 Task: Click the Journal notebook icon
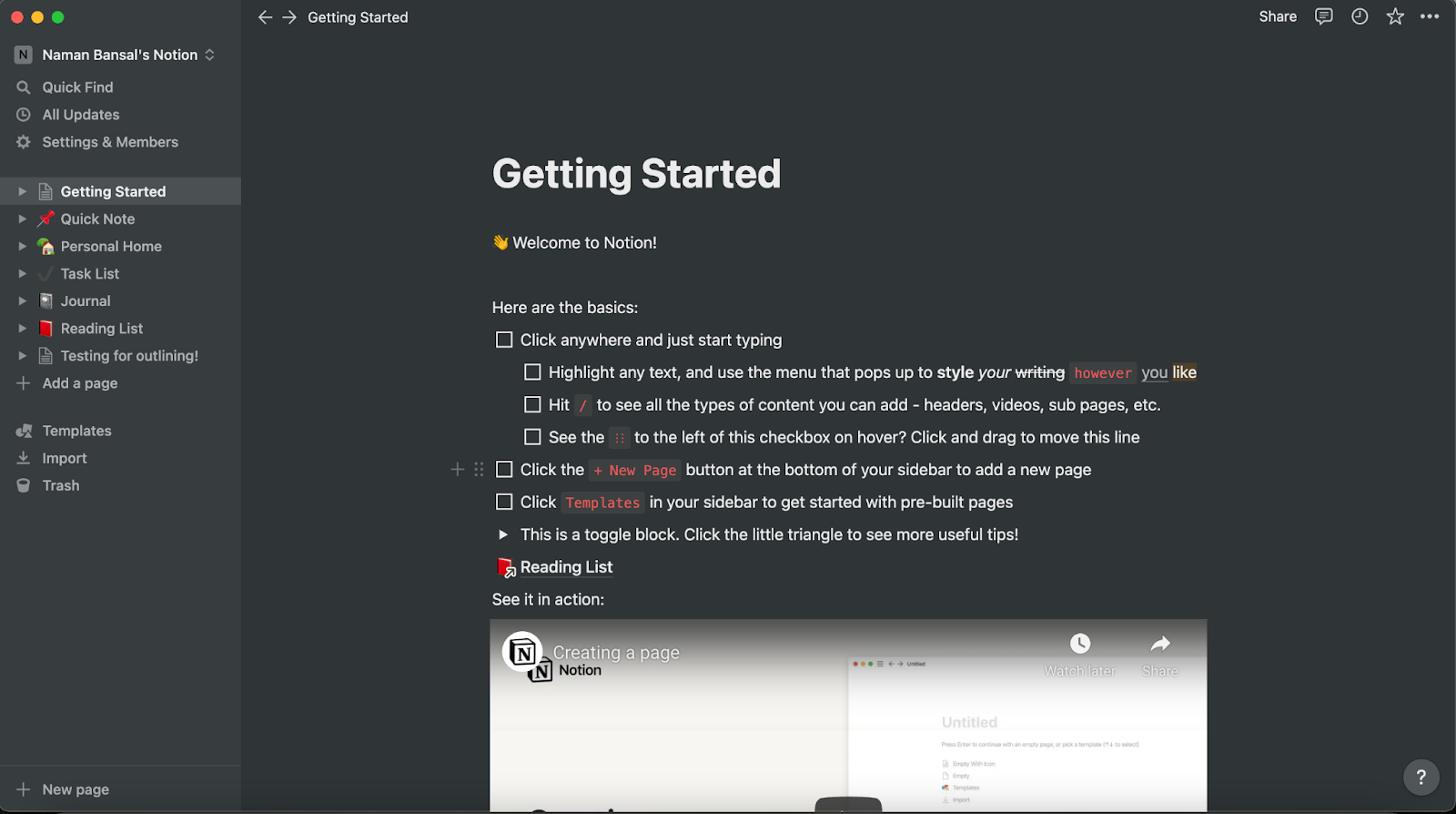(x=45, y=300)
